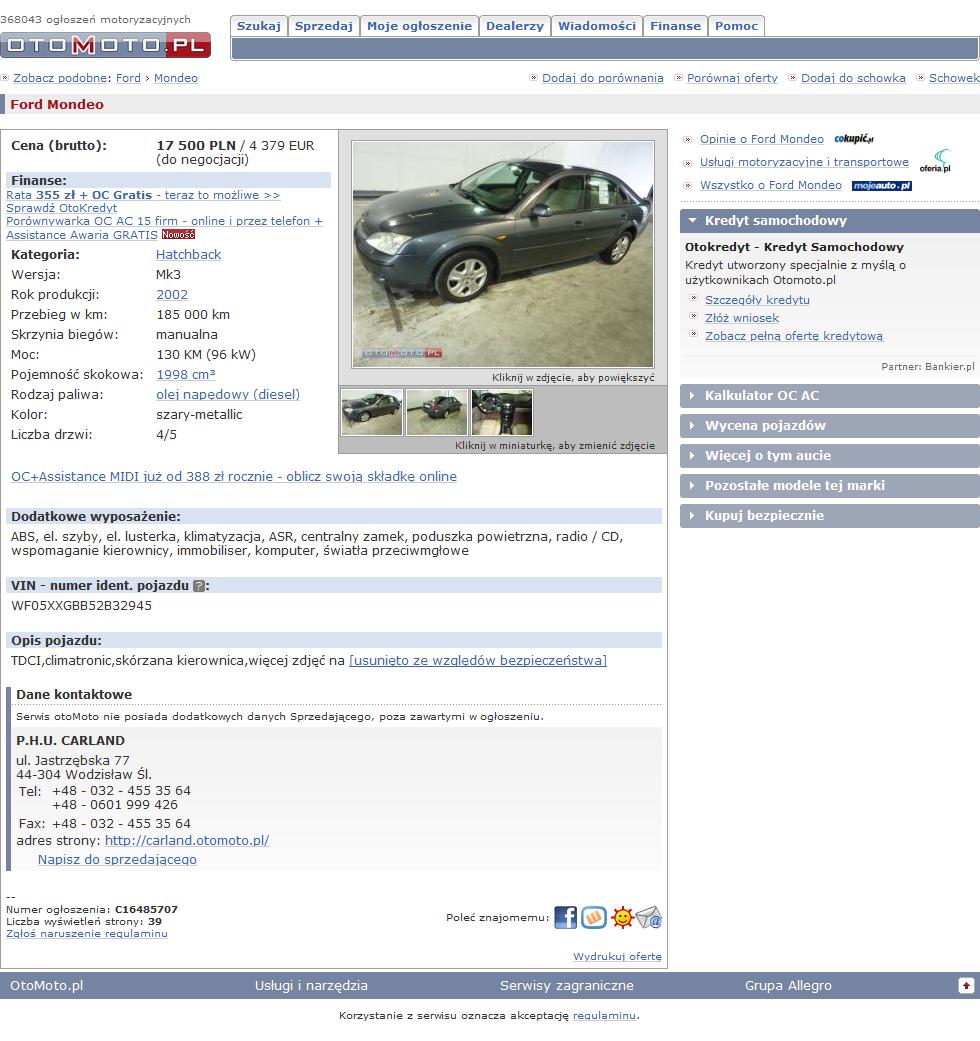Send the offer by email envelope icon
Image resolution: width=980 pixels, height=1041 pixels.
[x=649, y=918]
